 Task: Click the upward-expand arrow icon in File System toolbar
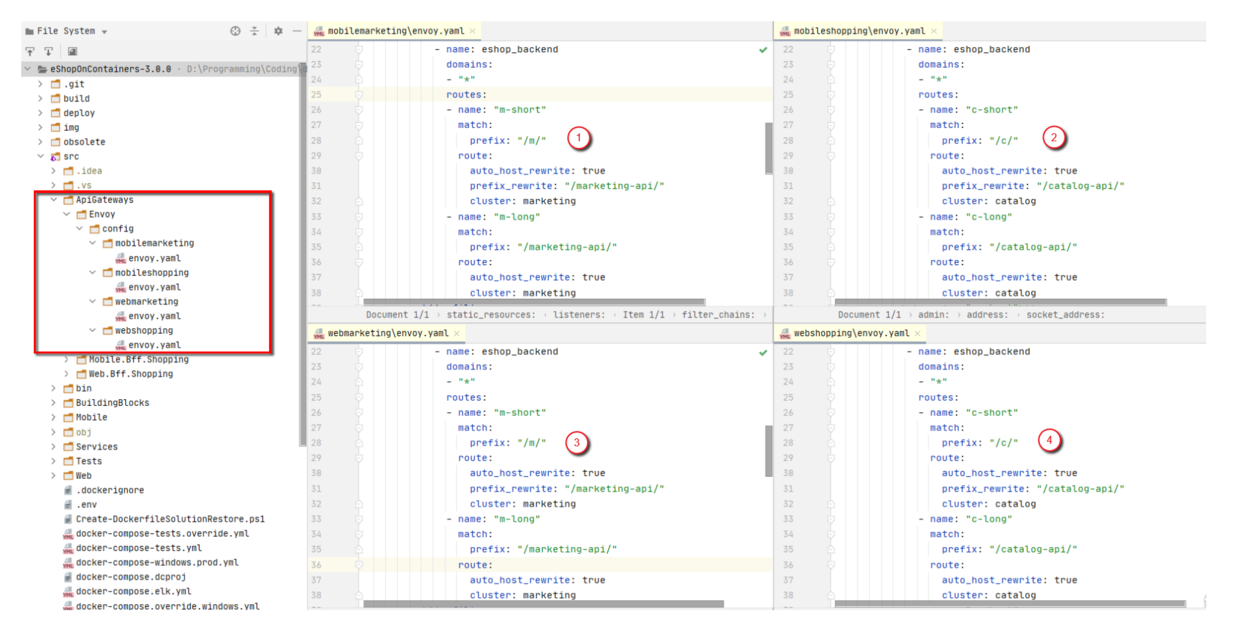coord(30,49)
